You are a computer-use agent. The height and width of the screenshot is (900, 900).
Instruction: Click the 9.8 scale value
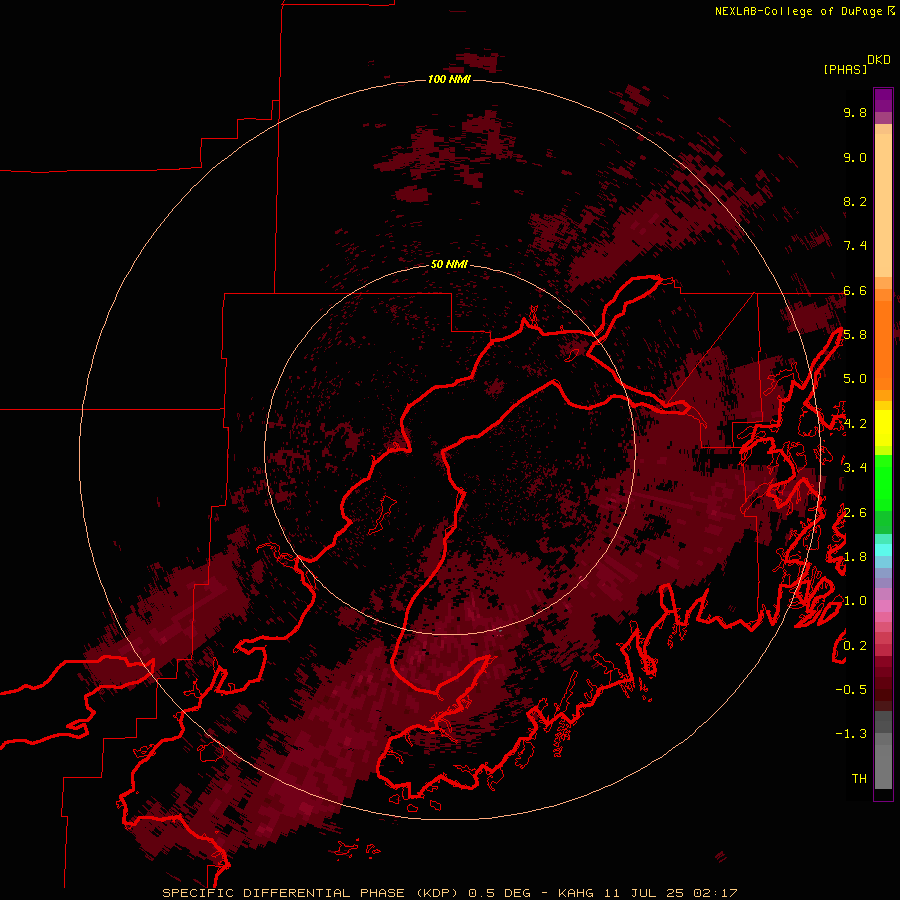tap(855, 112)
